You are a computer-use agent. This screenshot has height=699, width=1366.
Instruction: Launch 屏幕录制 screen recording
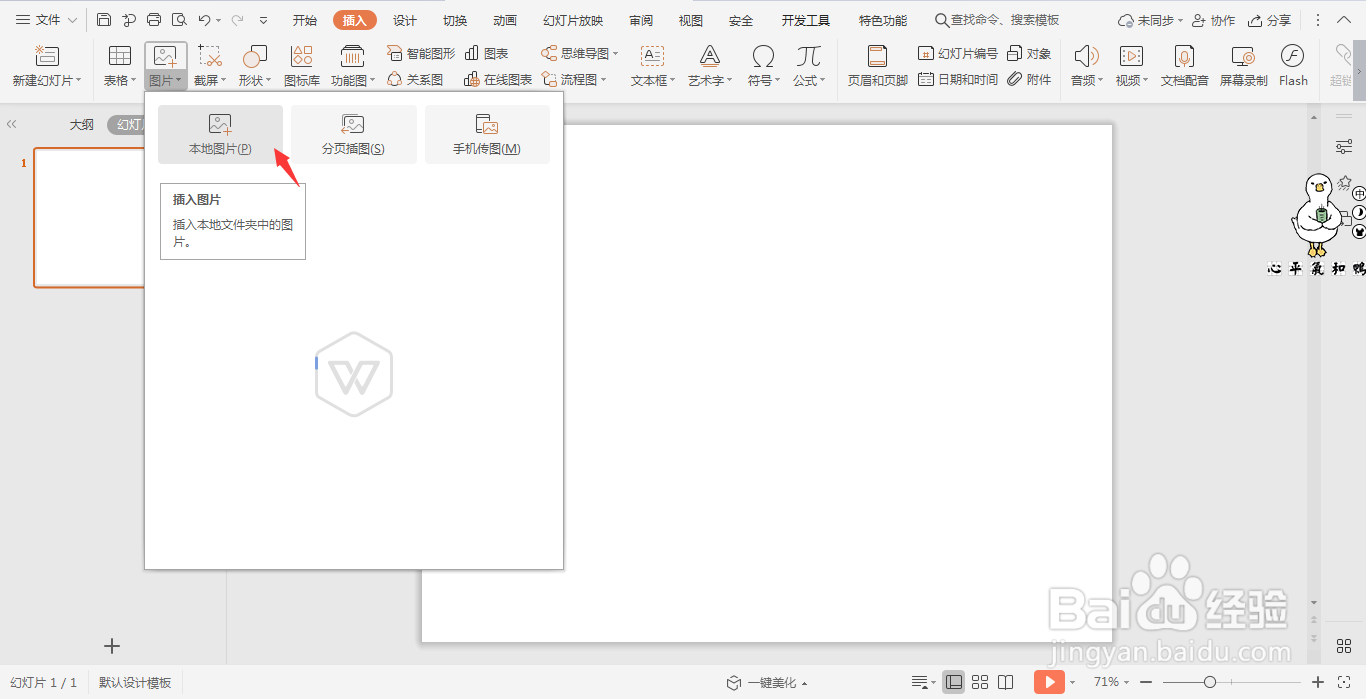coord(1243,66)
